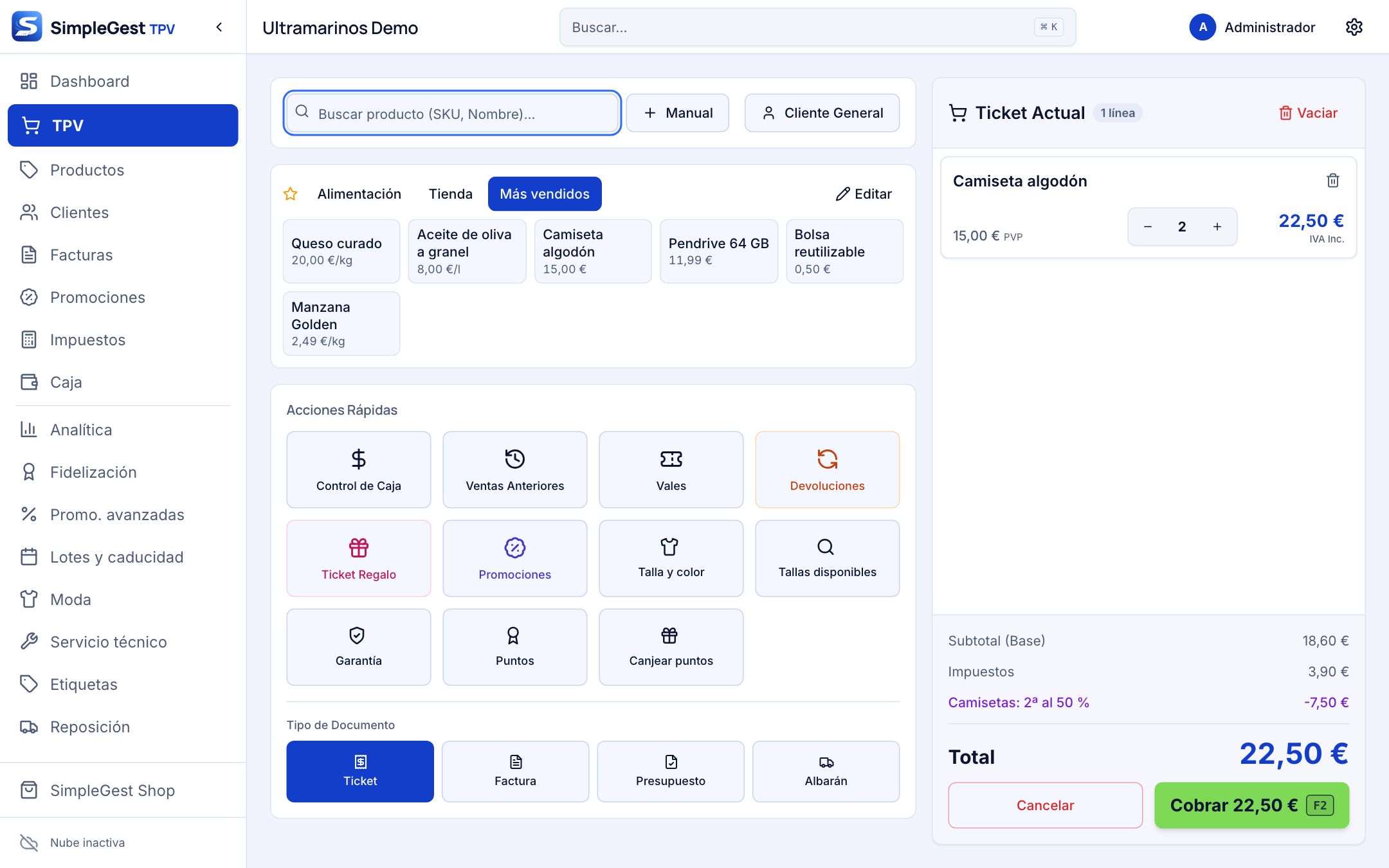Open Lotes y caducidad in the sidebar
1389x868 pixels.
123,557
